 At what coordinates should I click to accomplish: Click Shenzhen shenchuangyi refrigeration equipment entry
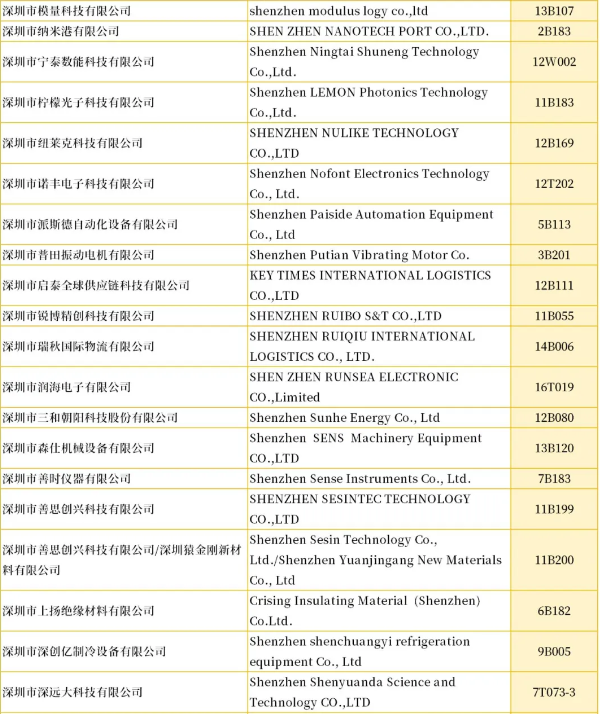(360, 652)
